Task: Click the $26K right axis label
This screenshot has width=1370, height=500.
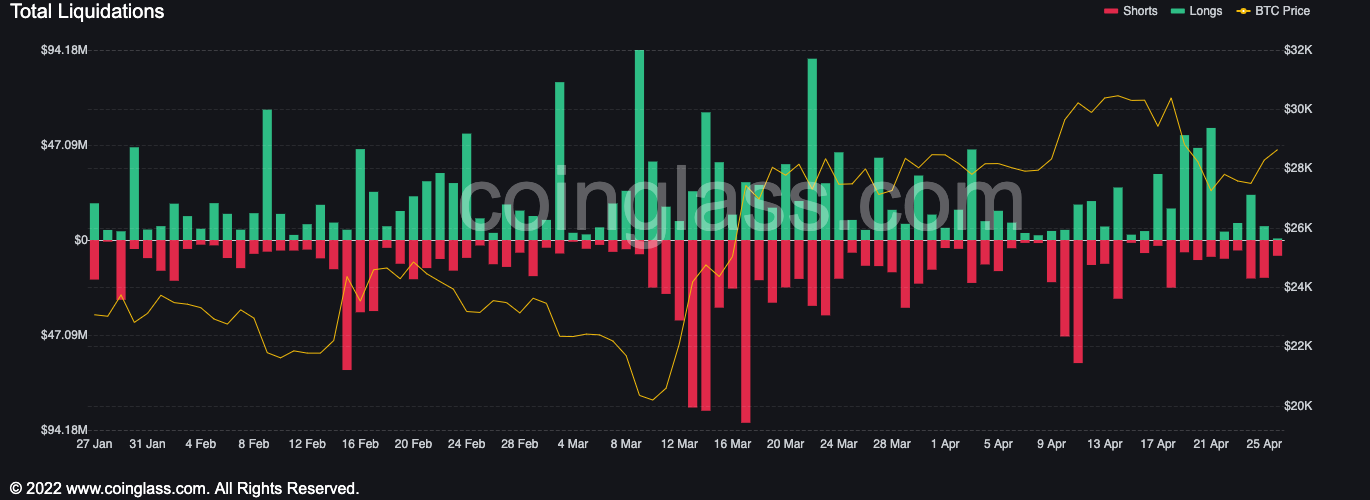Action: tap(1298, 228)
